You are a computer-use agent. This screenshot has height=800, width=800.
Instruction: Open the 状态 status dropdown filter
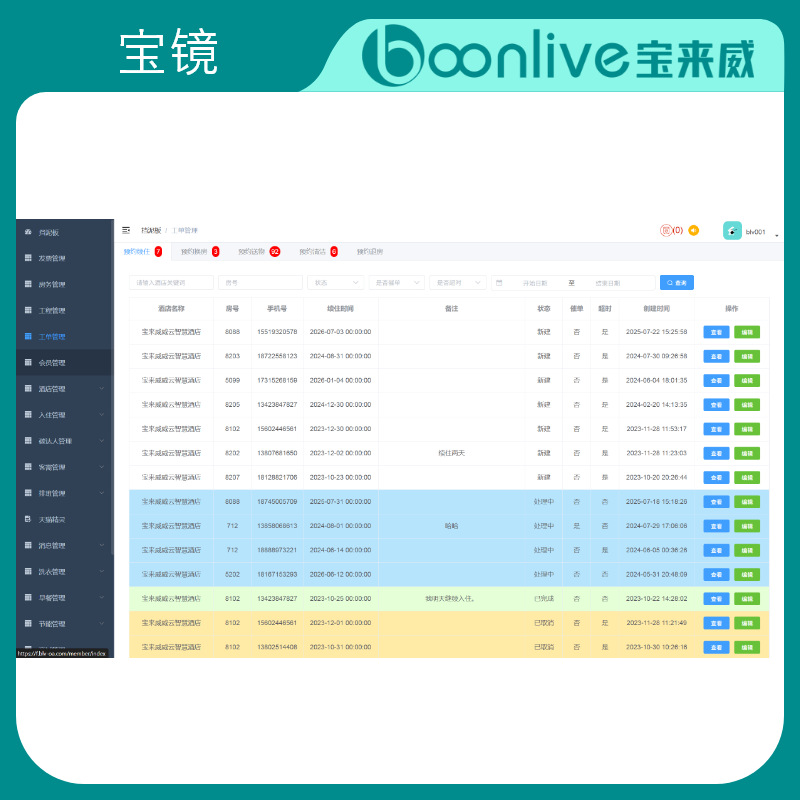(x=335, y=283)
